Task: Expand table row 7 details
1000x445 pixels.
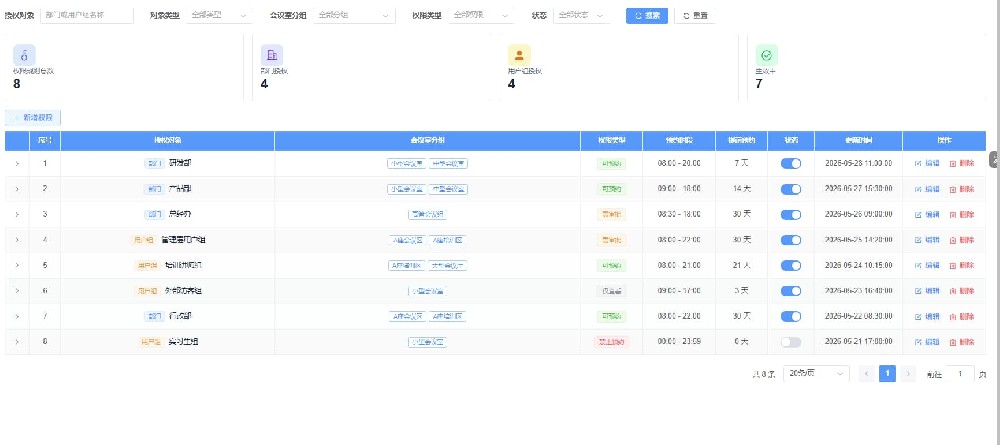Action: pyautogui.click(x=17, y=316)
